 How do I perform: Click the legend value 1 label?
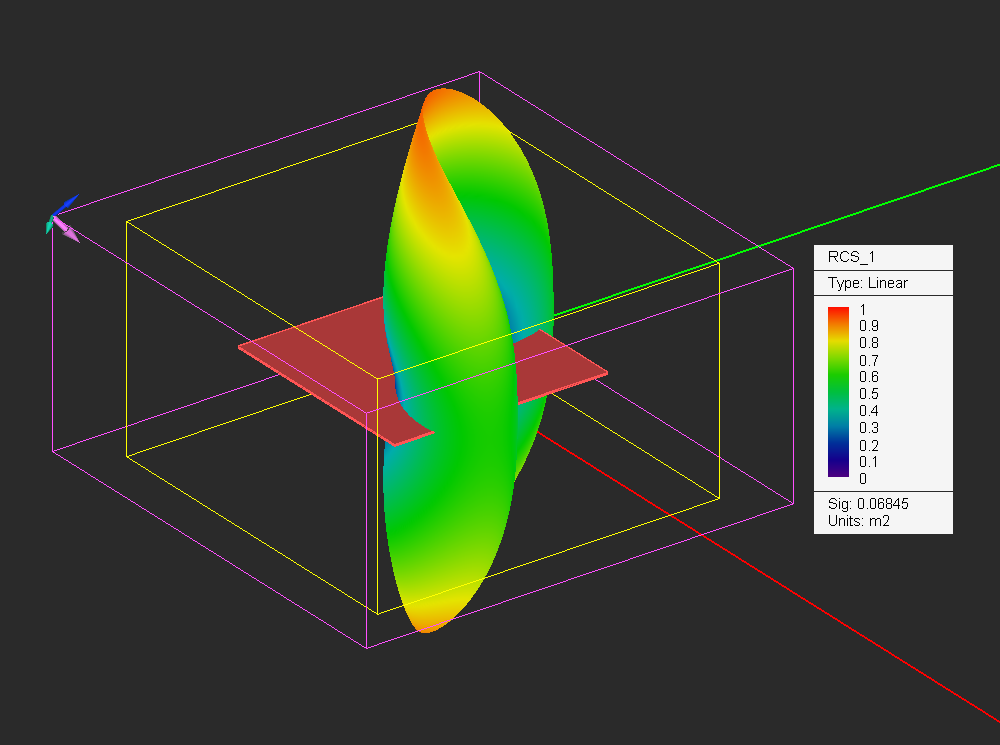(863, 310)
